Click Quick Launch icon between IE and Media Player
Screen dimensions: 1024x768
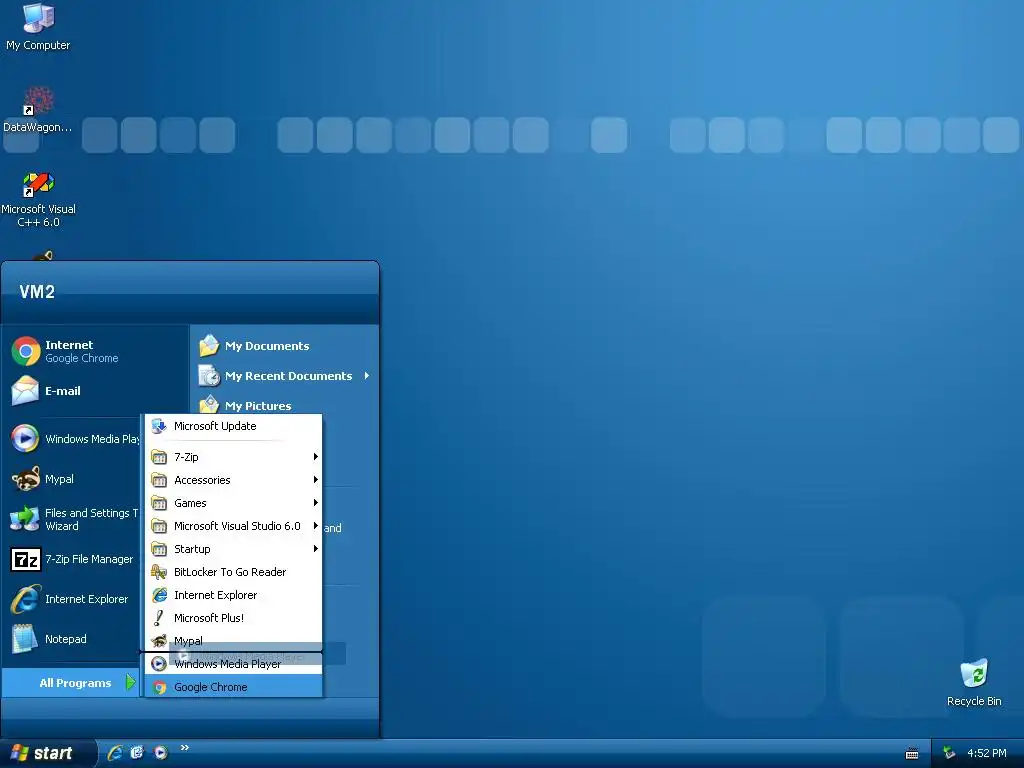(x=137, y=753)
